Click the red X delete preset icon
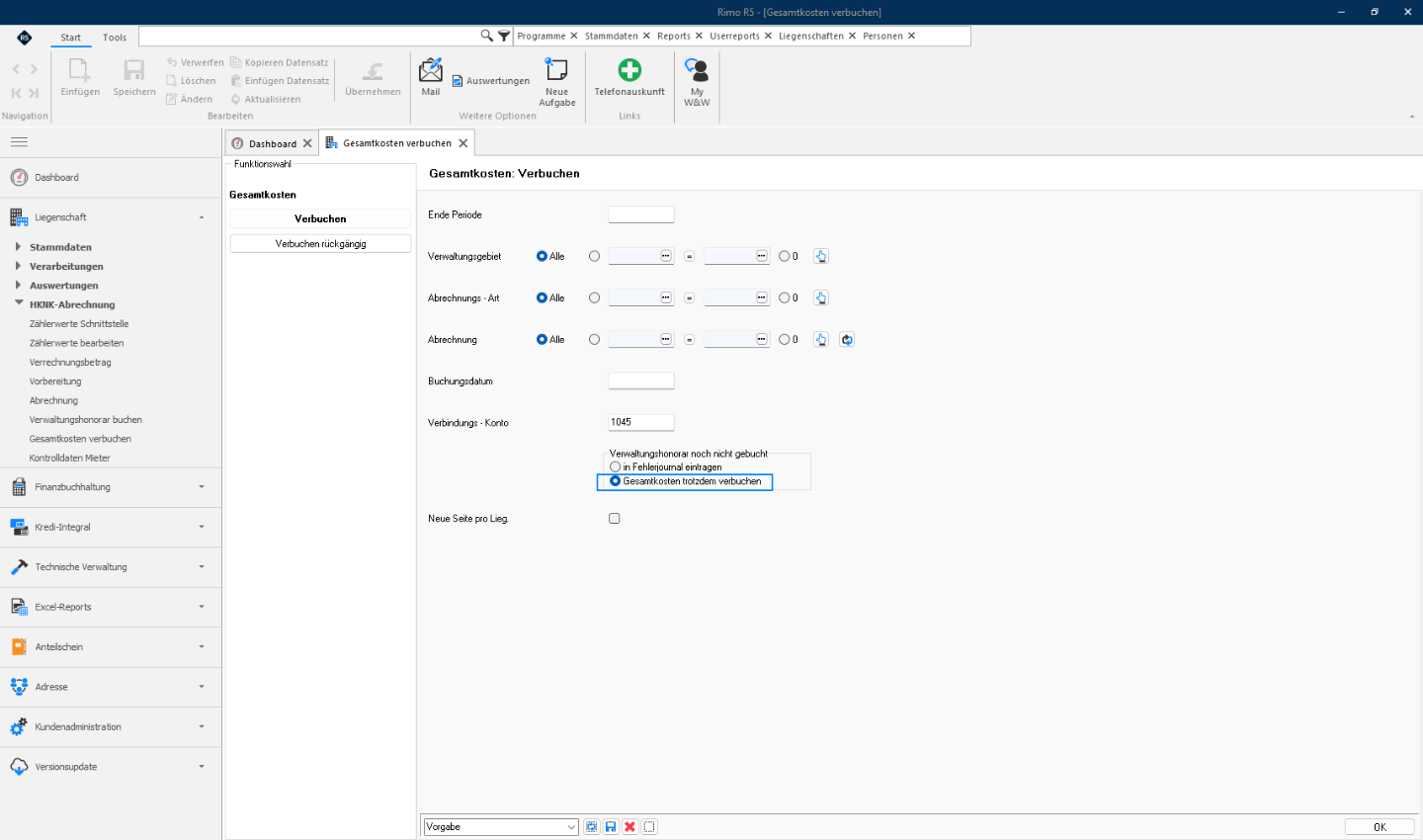 (629, 827)
